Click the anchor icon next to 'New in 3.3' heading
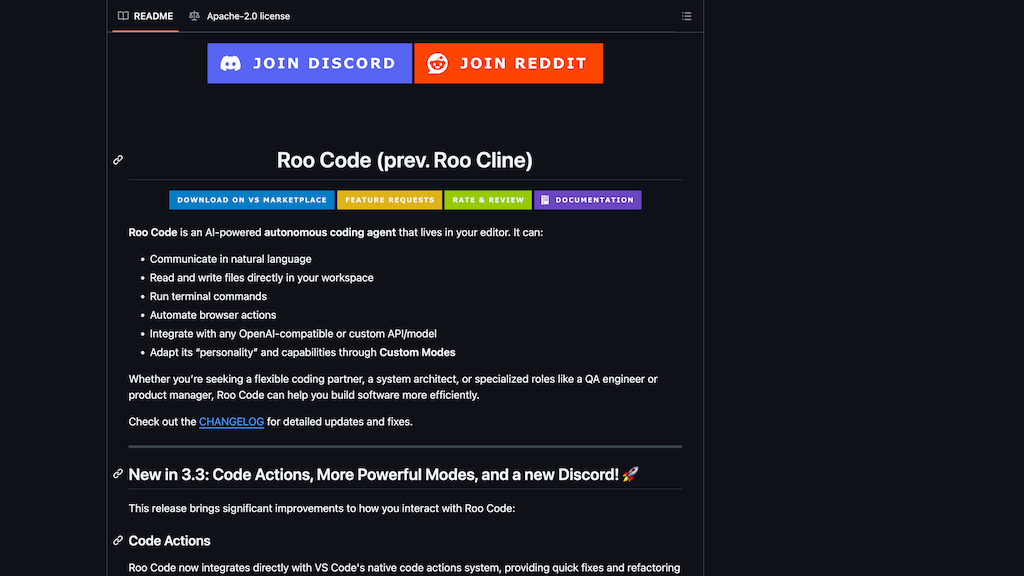1024x576 pixels. click(118, 474)
